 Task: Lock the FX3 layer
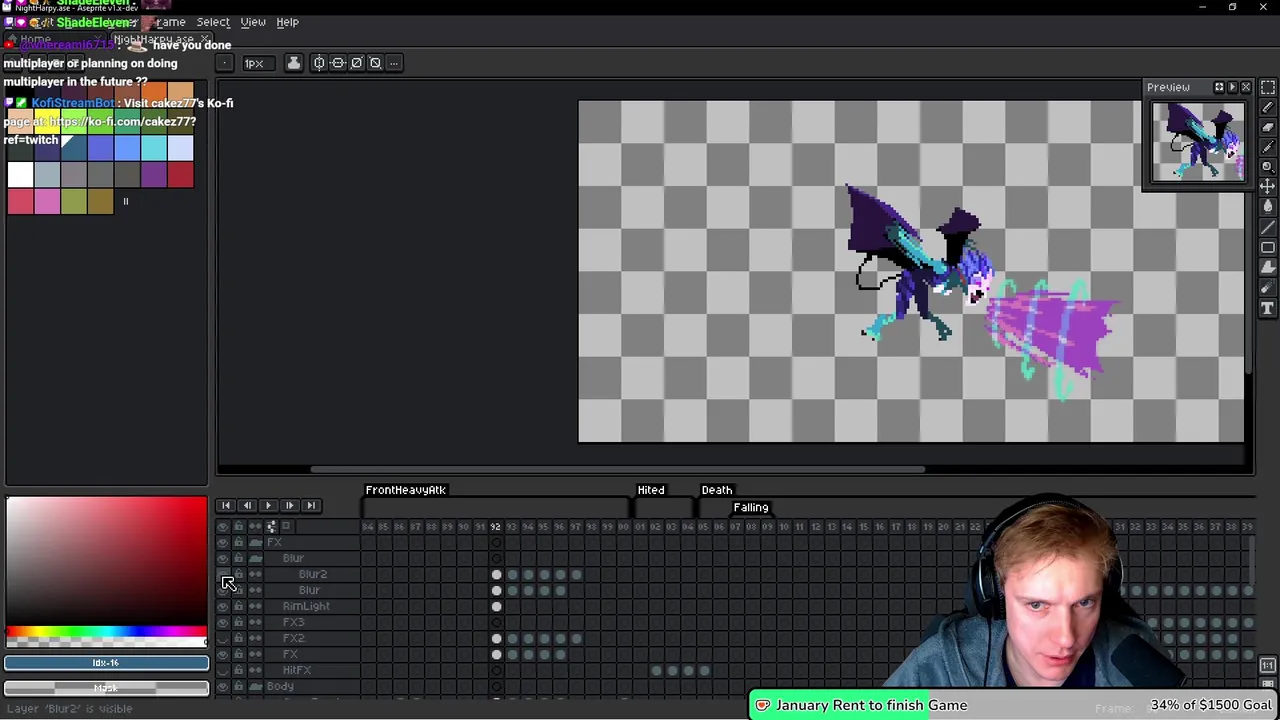pyautogui.click(x=239, y=622)
